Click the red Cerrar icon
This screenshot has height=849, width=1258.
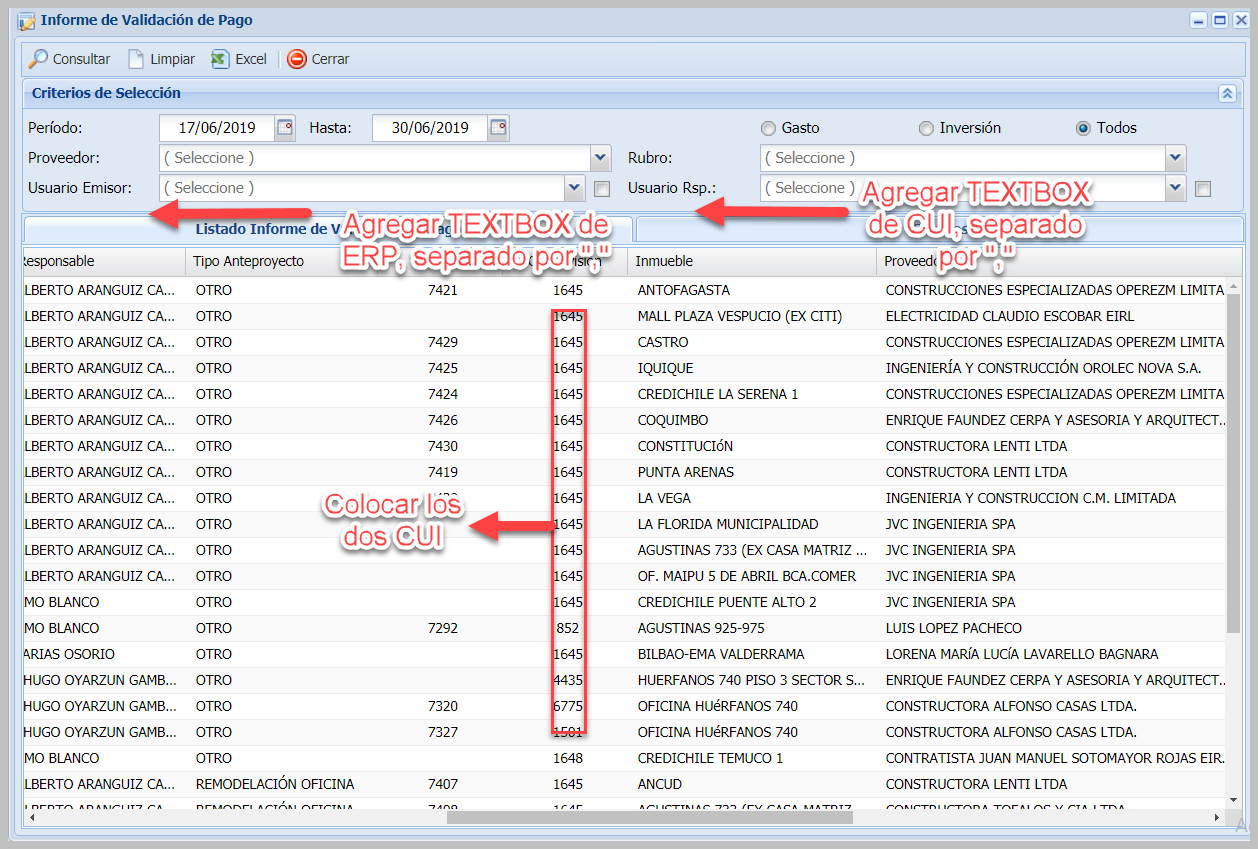(297, 59)
